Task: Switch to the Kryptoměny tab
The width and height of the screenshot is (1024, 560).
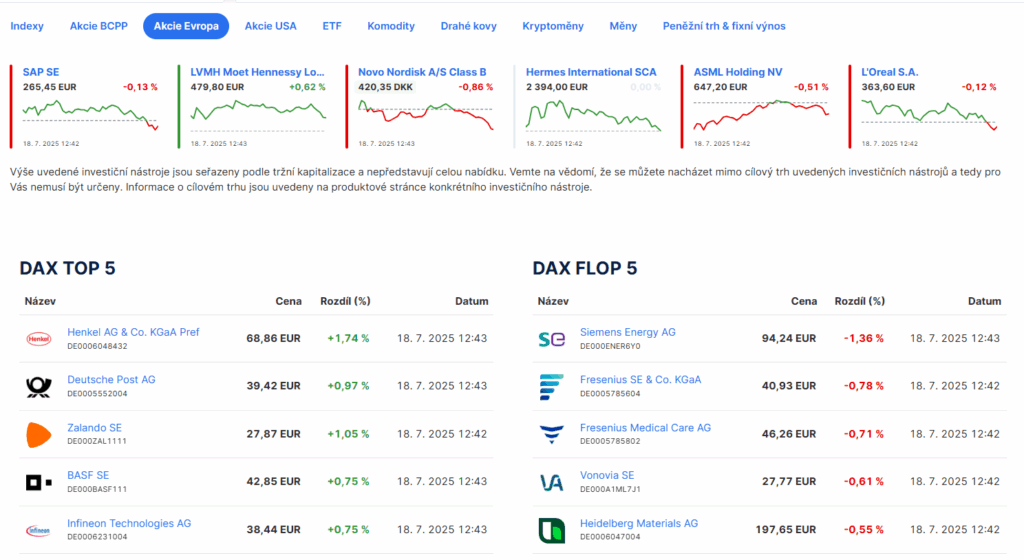Action: coord(553,26)
